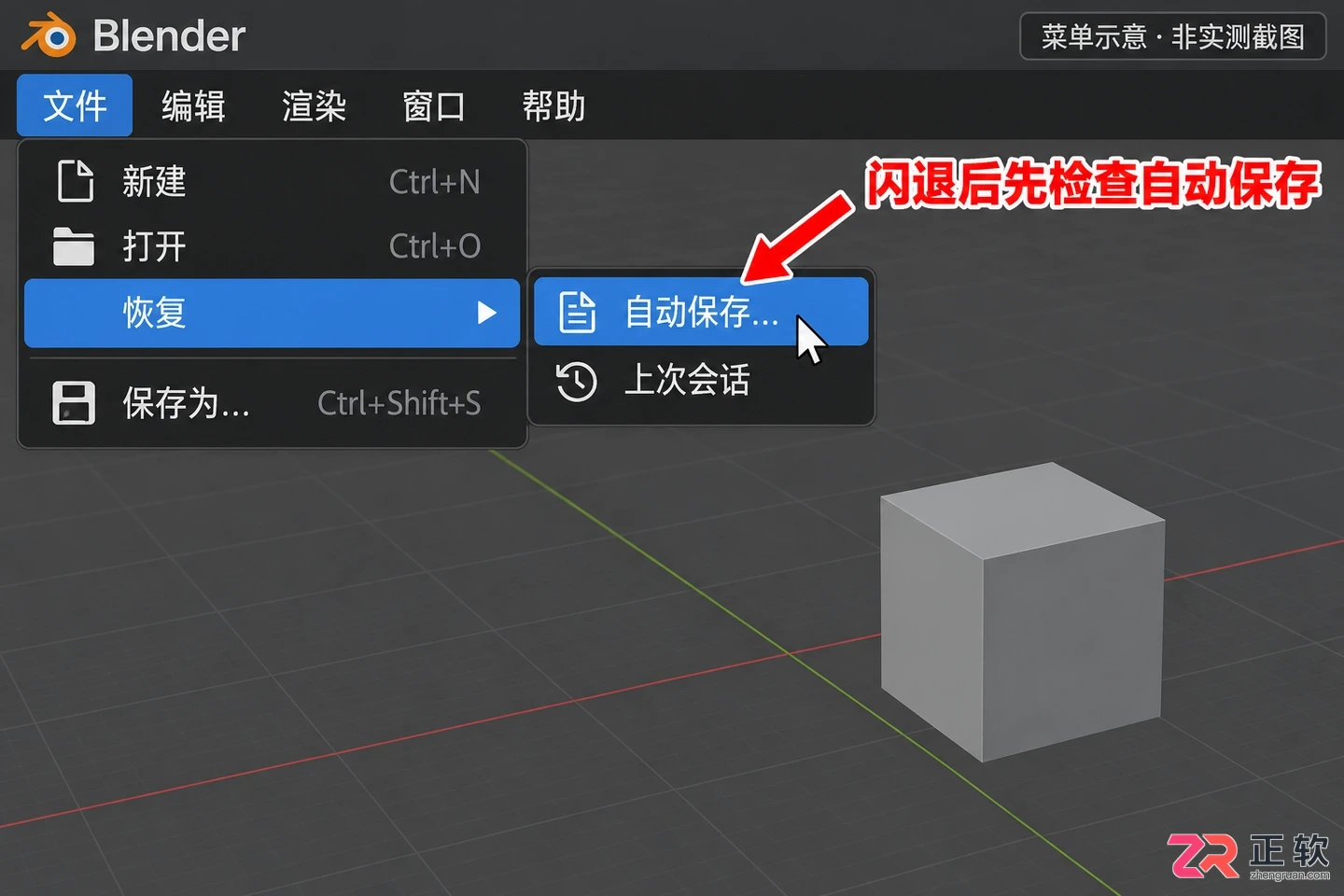Click the gray cube in the viewport
The width and height of the screenshot is (1344, 896).
1023,611
